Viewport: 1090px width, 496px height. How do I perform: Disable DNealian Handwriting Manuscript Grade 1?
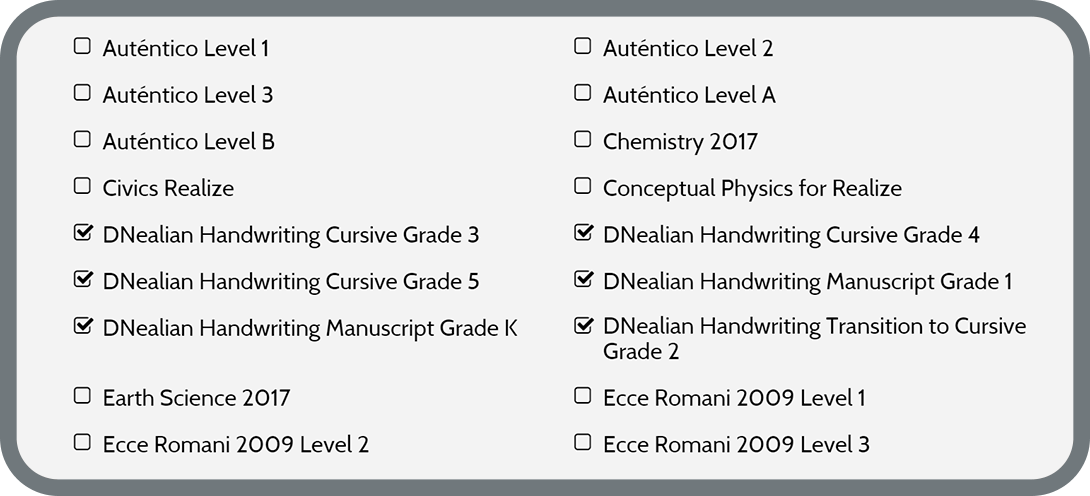pyautogui.click(x=583, y=279)
